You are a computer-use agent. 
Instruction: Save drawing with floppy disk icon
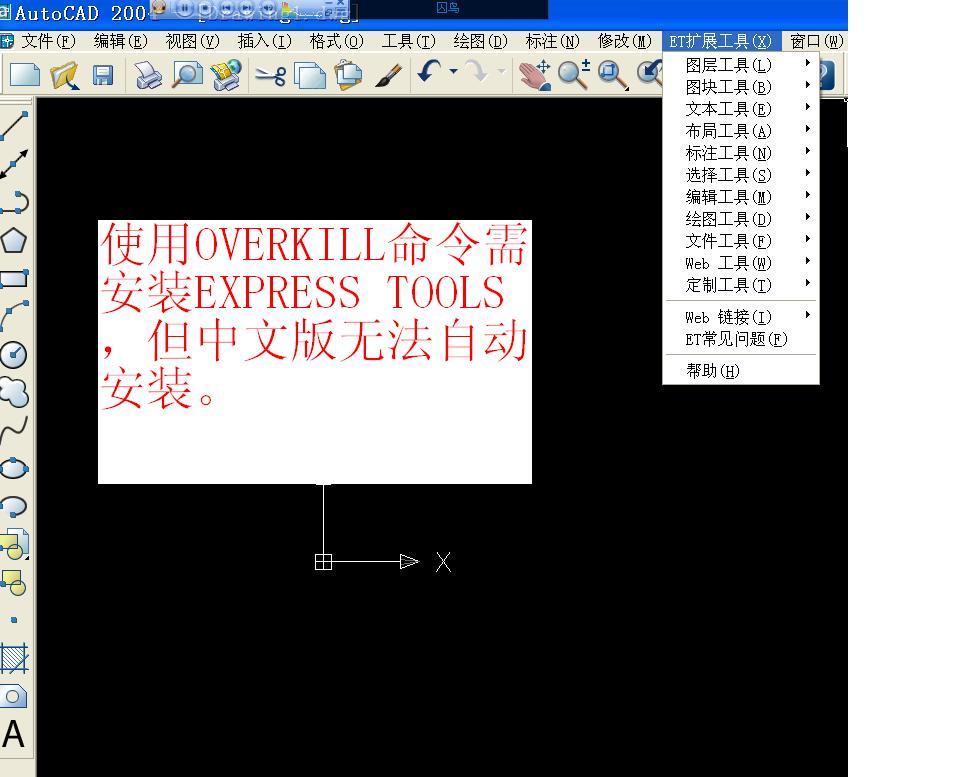coord(103,75)
